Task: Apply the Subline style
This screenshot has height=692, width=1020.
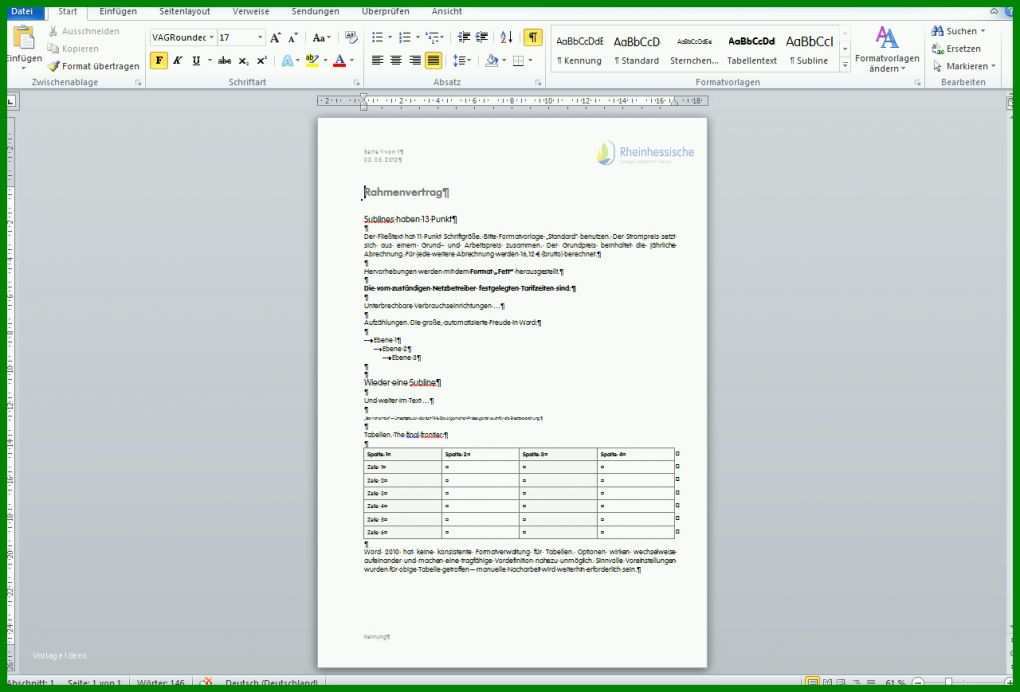Action: pyautogui.click(x=809, y=50)
